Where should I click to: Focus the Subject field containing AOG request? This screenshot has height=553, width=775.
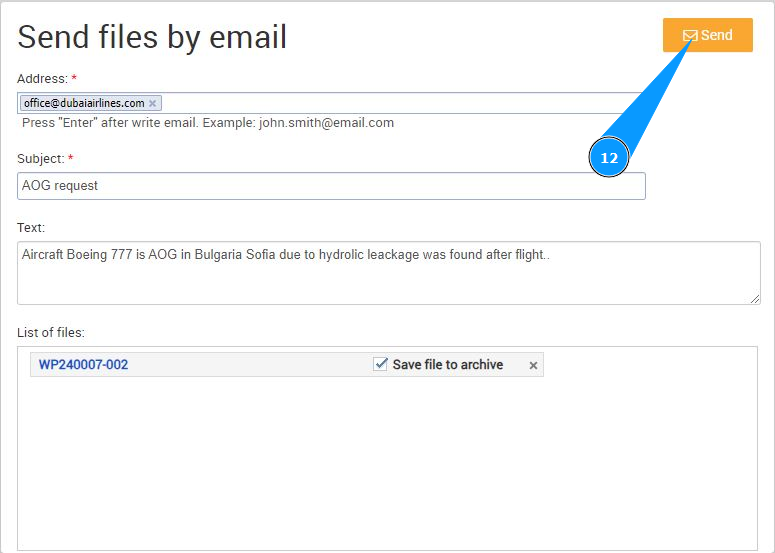(330, 186)
